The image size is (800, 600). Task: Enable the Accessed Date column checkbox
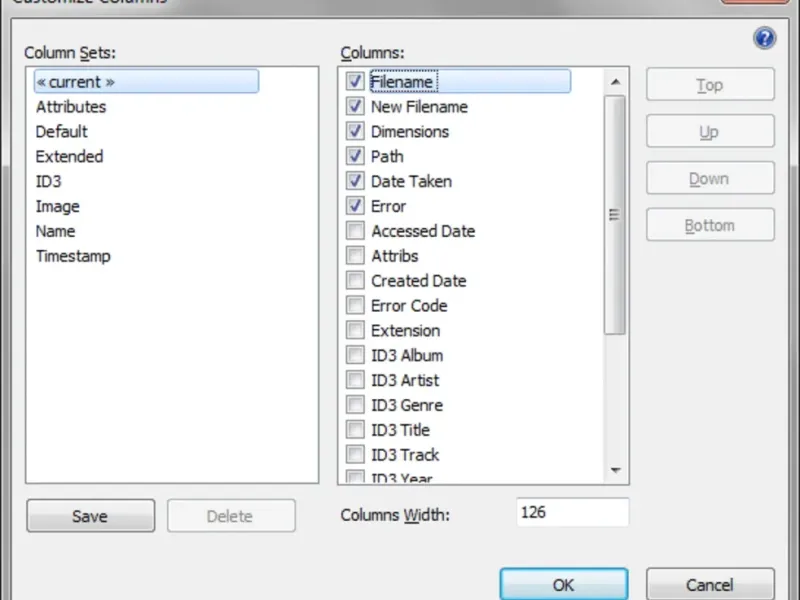355,231
